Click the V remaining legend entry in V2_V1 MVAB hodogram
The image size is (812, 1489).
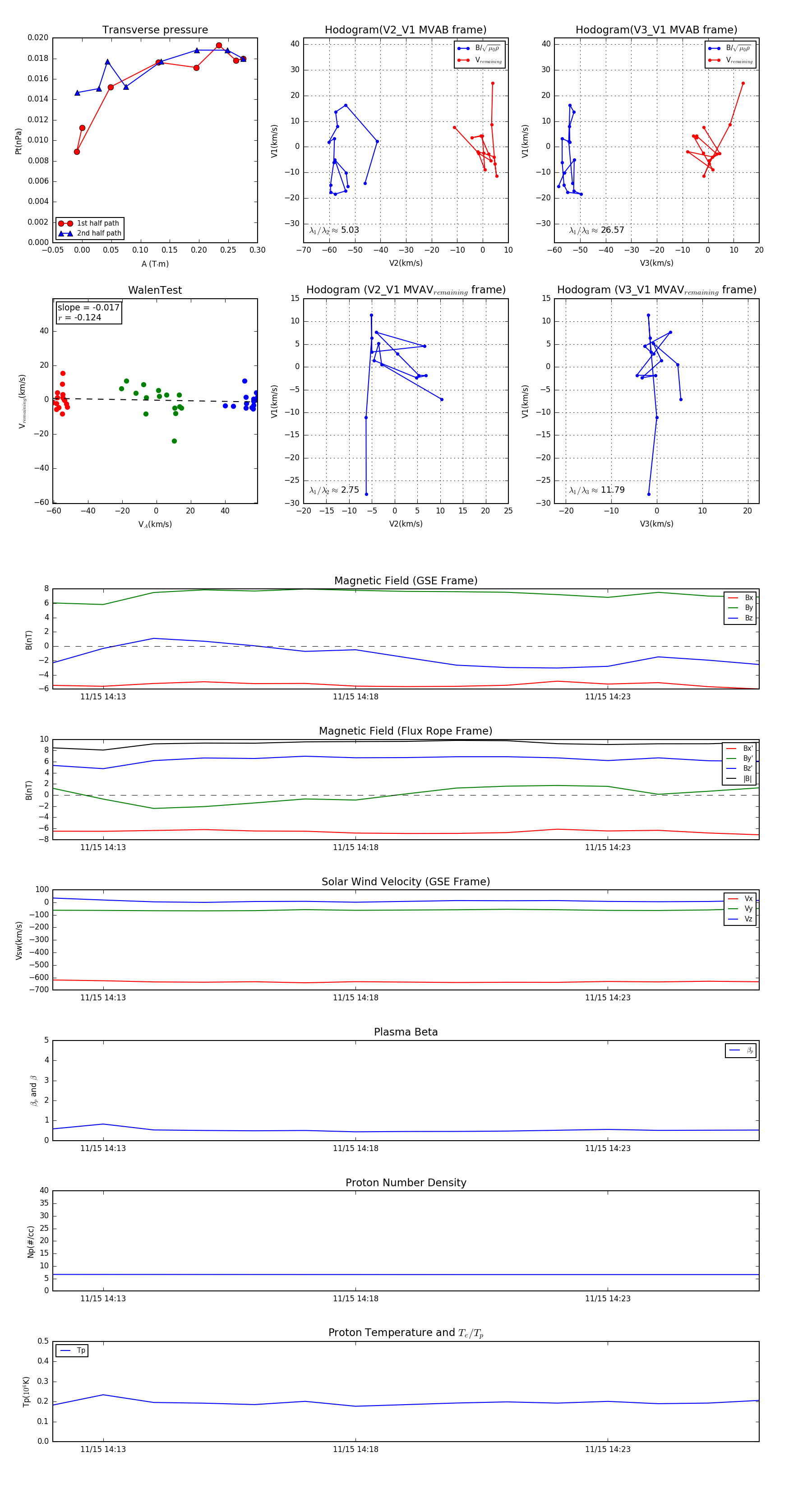[x=480, y=60]
